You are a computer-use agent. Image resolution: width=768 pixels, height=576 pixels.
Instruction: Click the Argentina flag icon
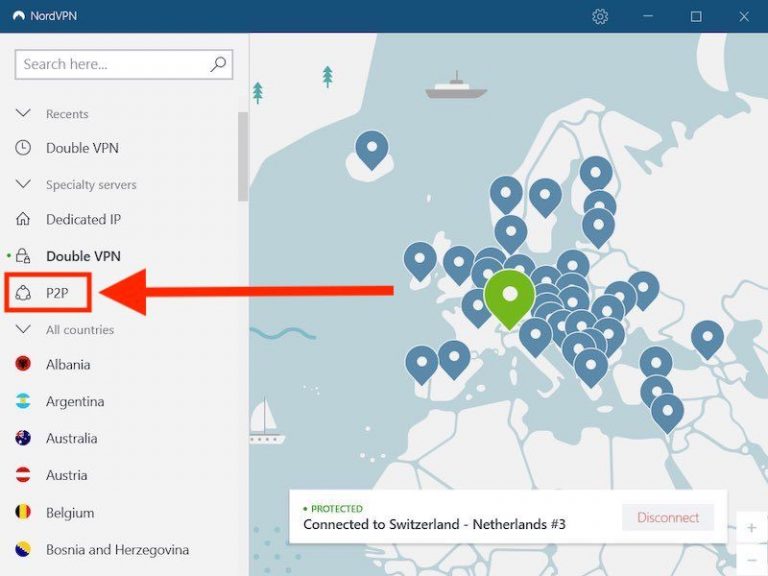(x=23, y=401)
